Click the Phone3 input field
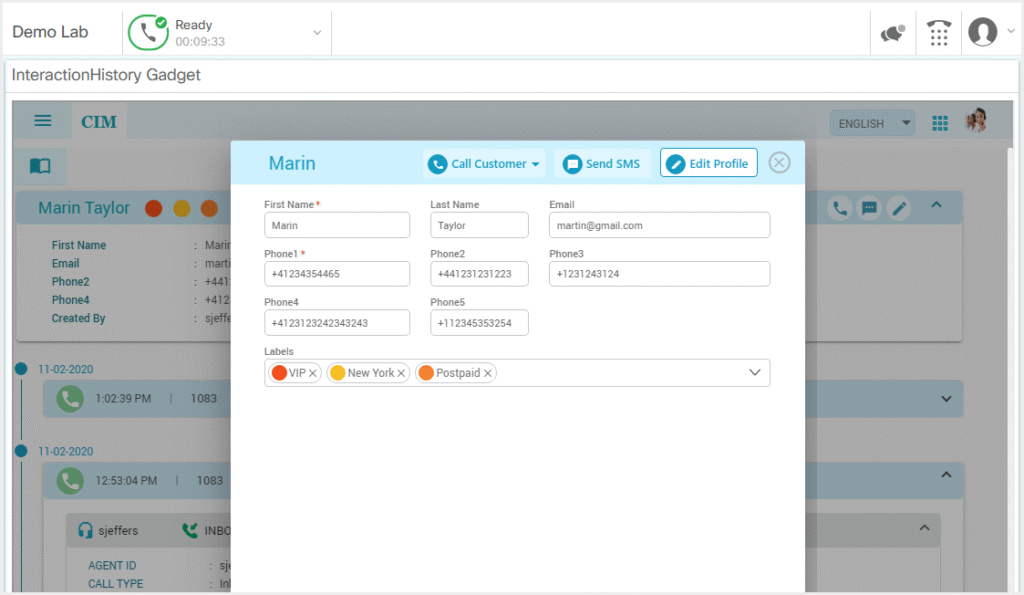Image resolution: width=1024 pixels, height=595 pixels. click(x=660, y=274)
